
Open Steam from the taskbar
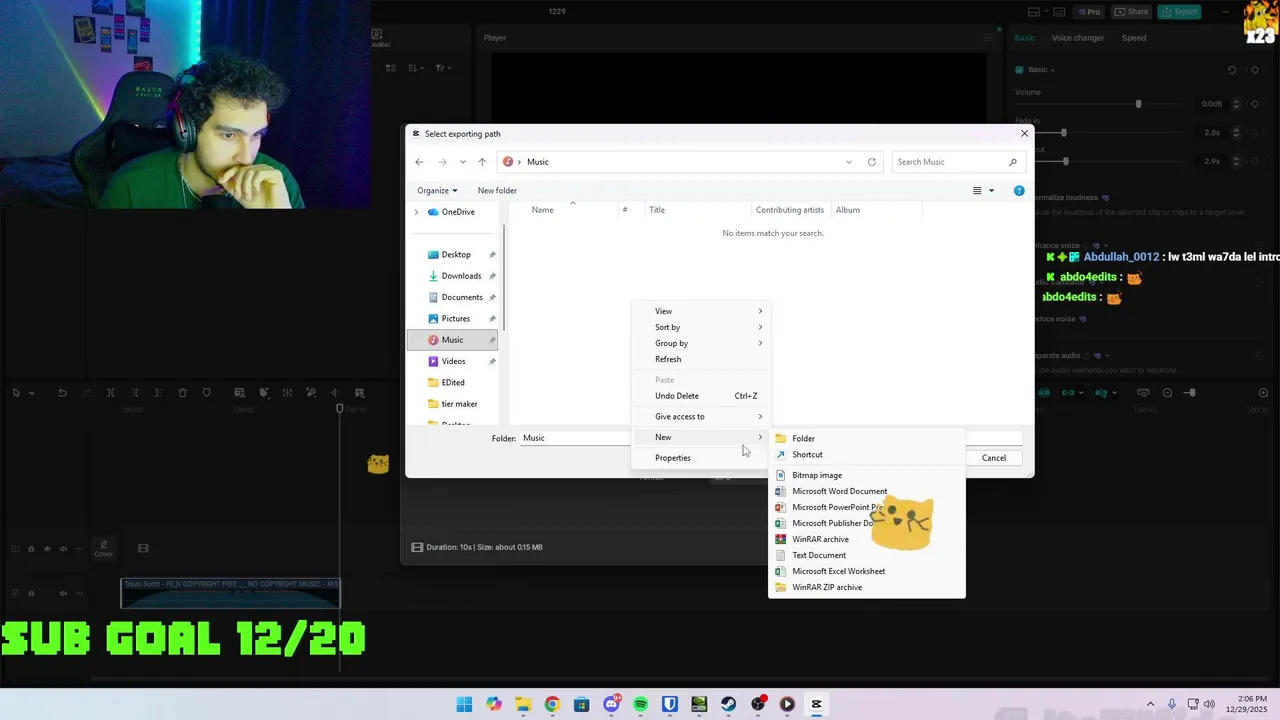coord(728,704)
